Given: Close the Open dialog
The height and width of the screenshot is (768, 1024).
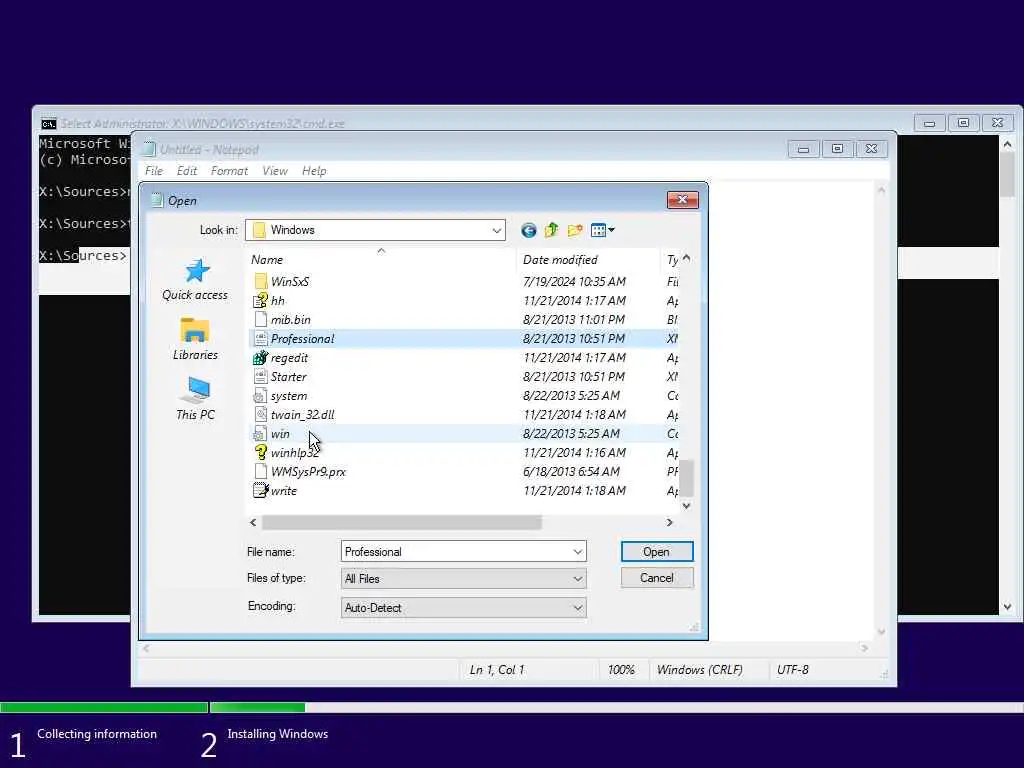Looking at the screenshot, I should pyautogui.click(x=682, y=200).
